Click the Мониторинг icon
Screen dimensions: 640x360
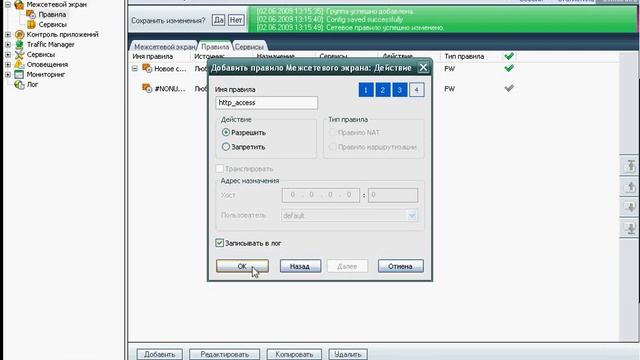pos(19,74)
